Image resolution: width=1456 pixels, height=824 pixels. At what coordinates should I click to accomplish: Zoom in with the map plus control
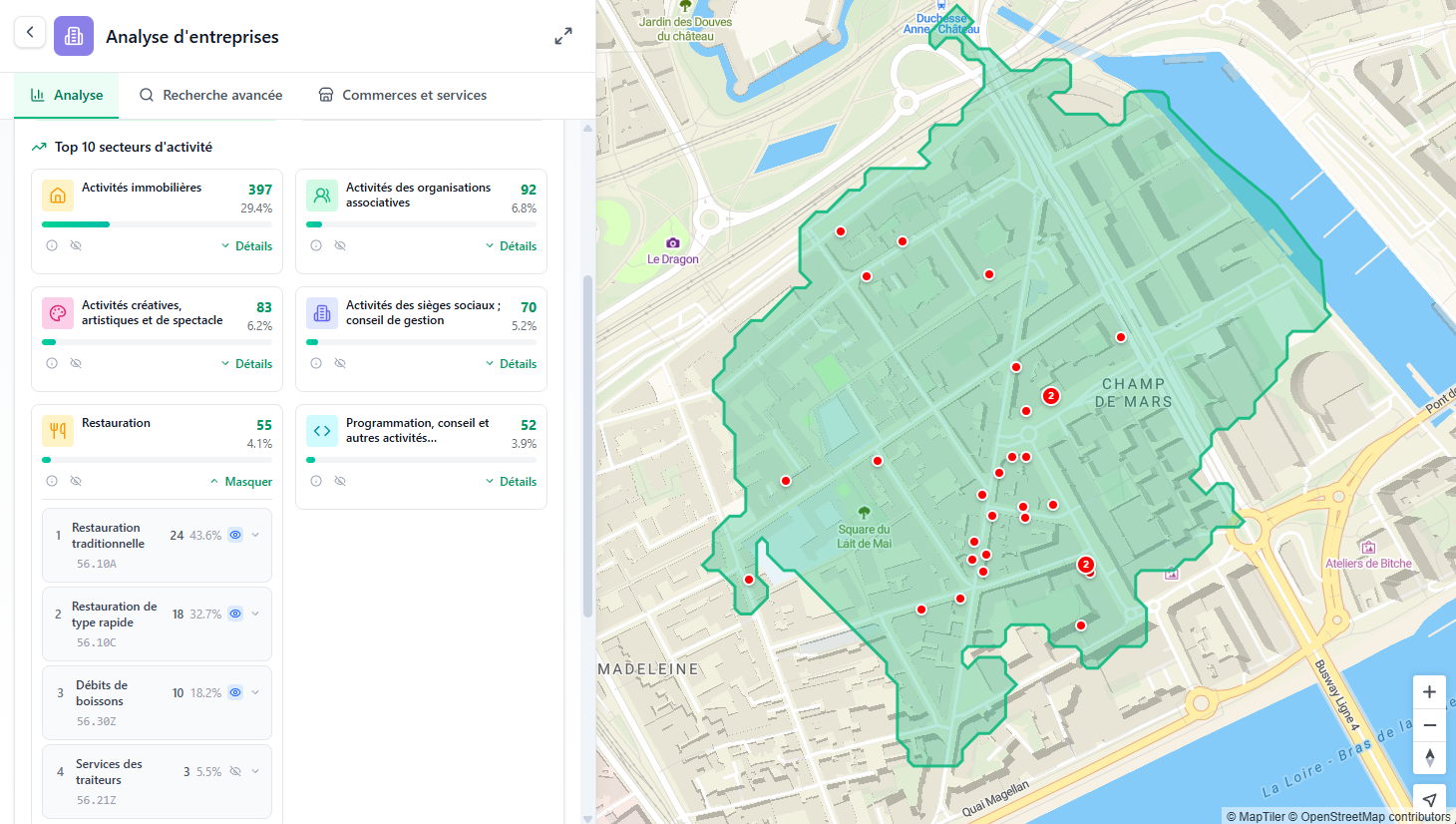click(x=1429, y=691)
